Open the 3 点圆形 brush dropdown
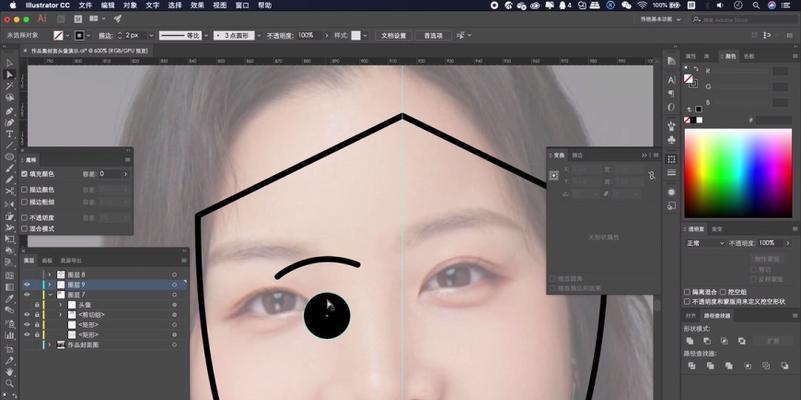The width and height of the screenshot is (801, 400). [259, 36]
